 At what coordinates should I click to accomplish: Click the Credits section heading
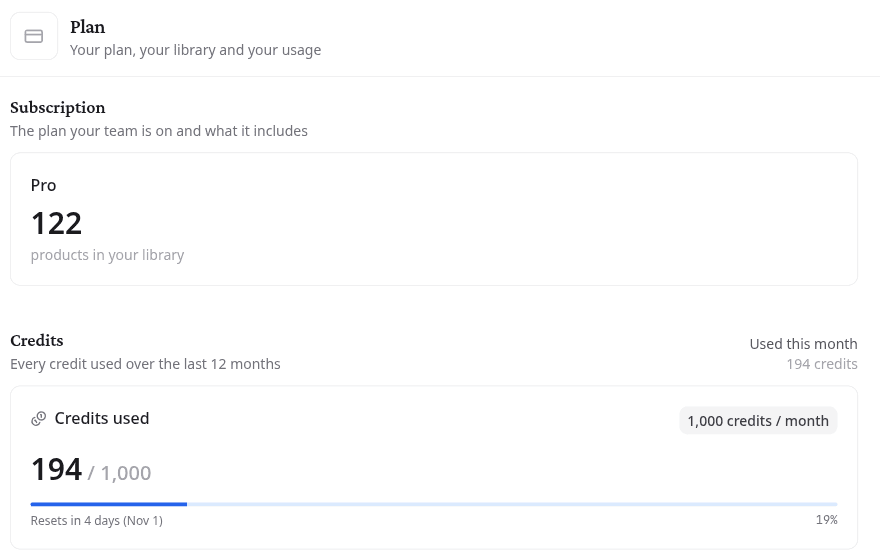click(37, 341)
